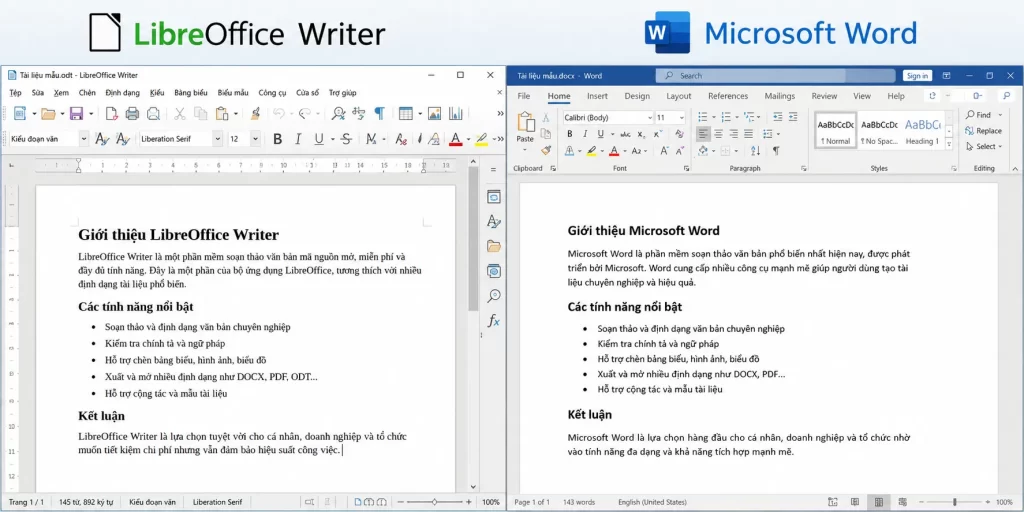Open the Styles icon in LibreOffice sidebar

click(x=494, y=221)
